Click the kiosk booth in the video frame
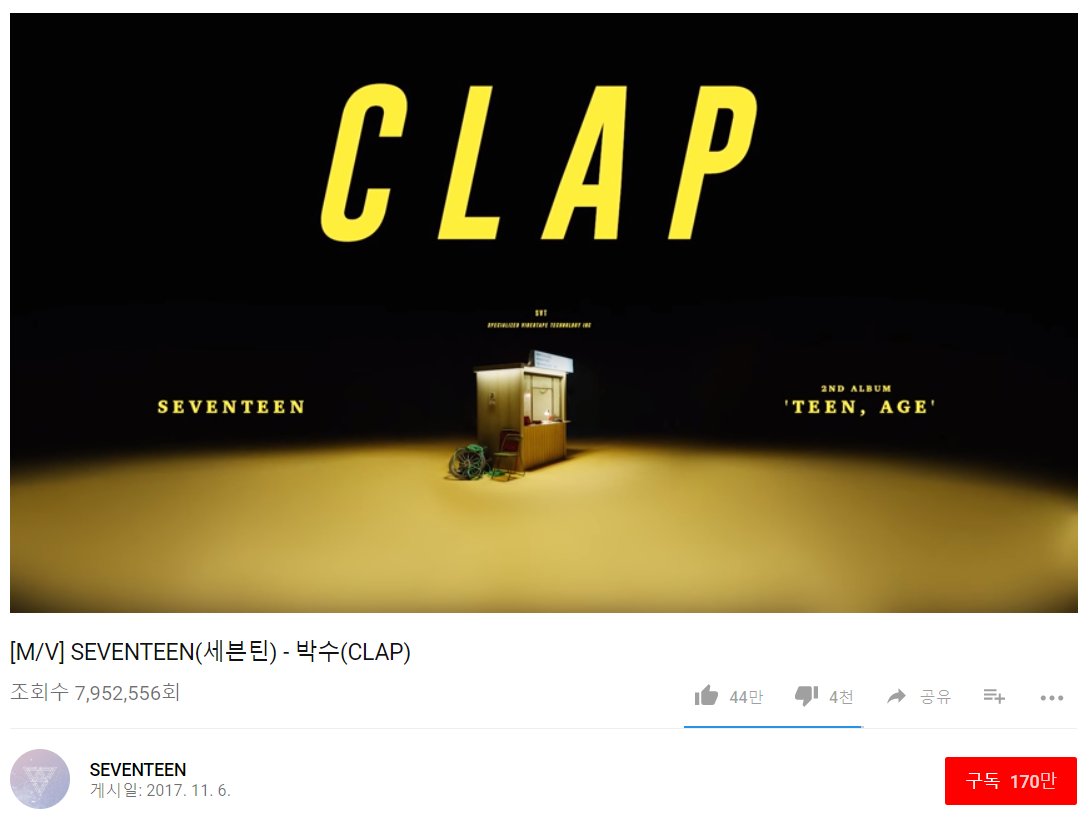 (x=523, y=410)
